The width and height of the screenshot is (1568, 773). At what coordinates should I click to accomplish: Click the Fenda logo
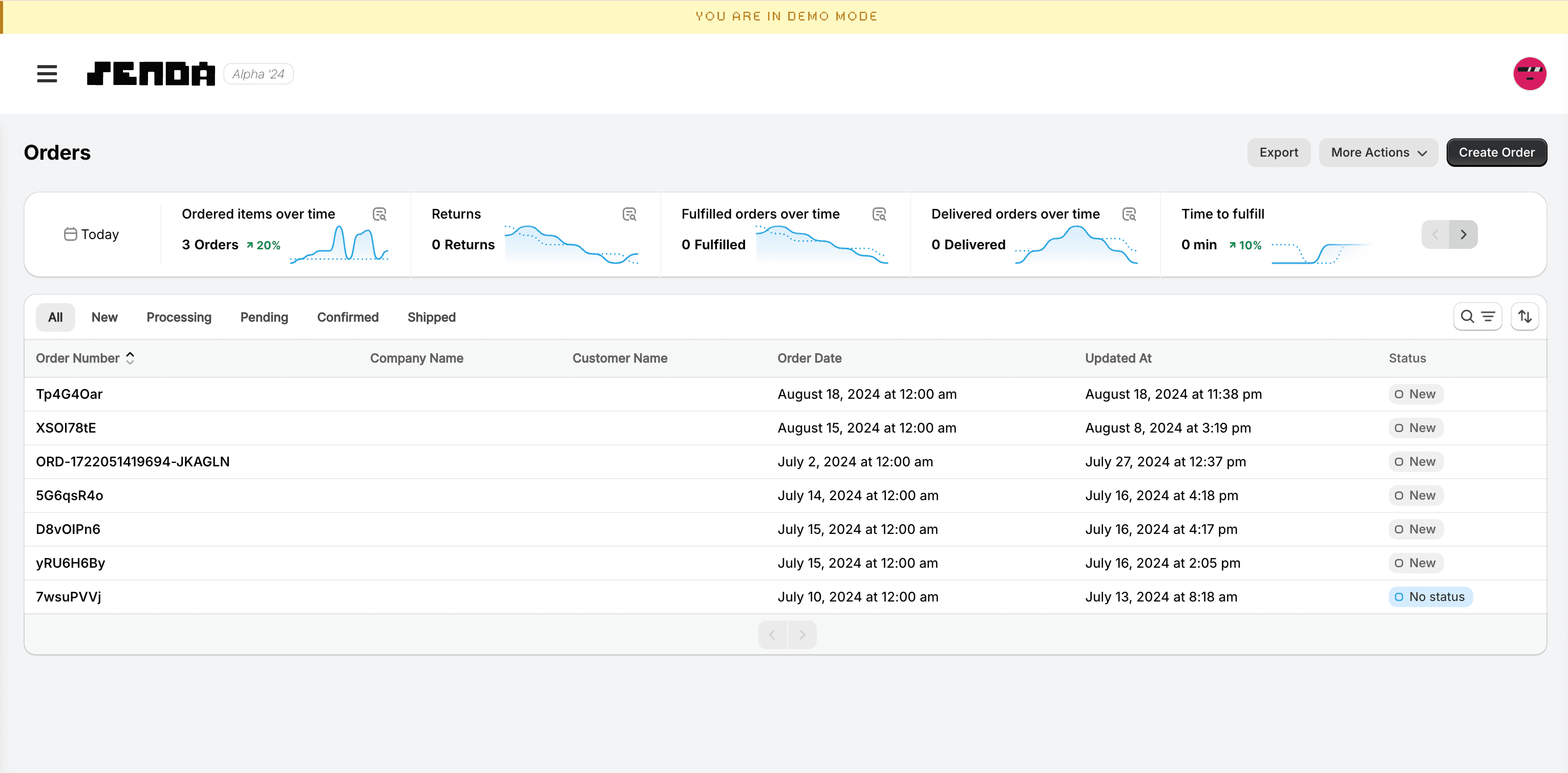pyautogui.click(x=151, y=74)
